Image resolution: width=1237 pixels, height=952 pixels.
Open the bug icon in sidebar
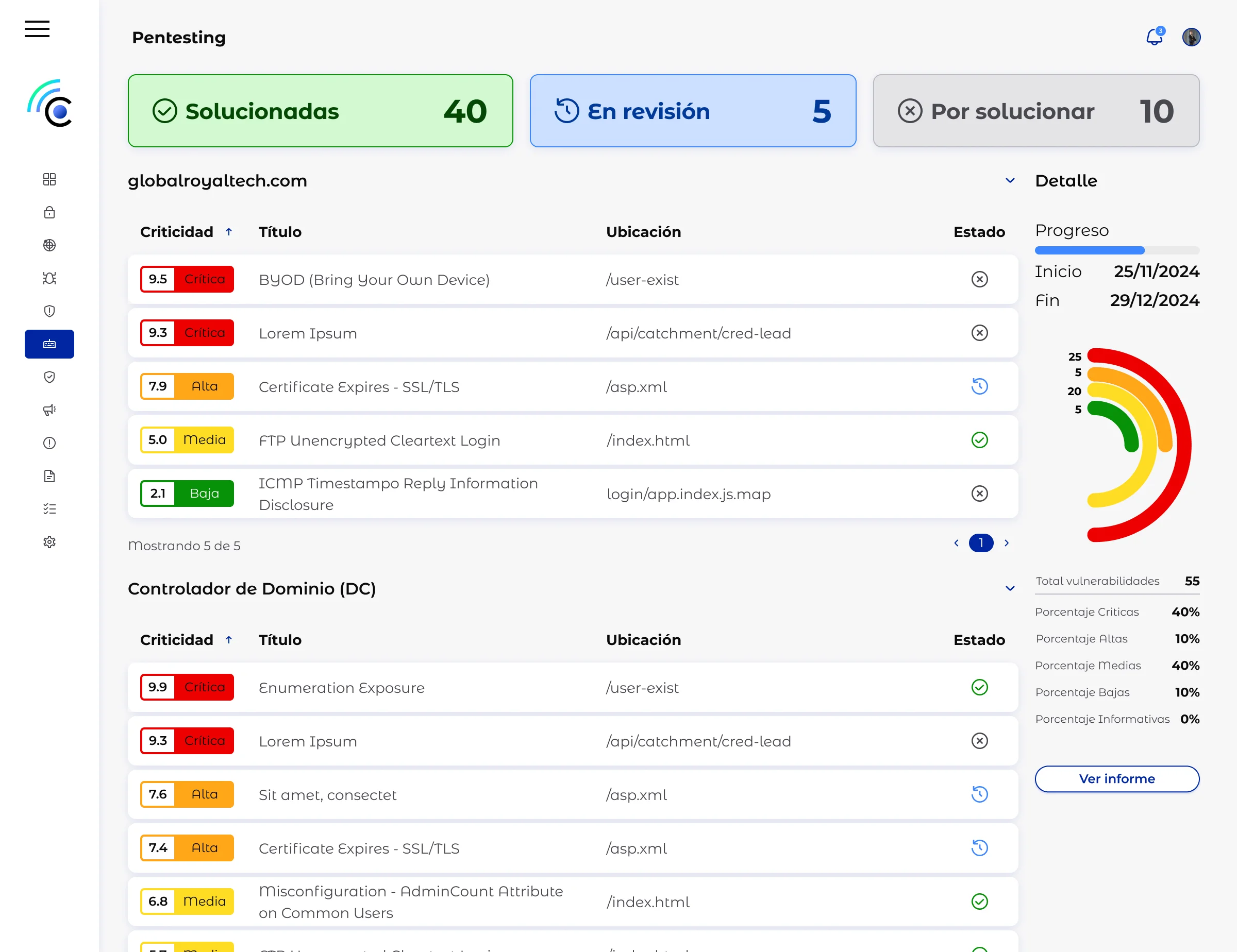49,278
